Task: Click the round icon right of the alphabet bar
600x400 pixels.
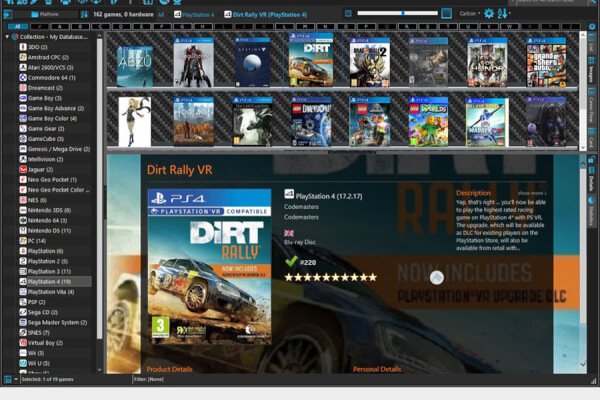Action: pyautogui.click(x=592, y=27)
